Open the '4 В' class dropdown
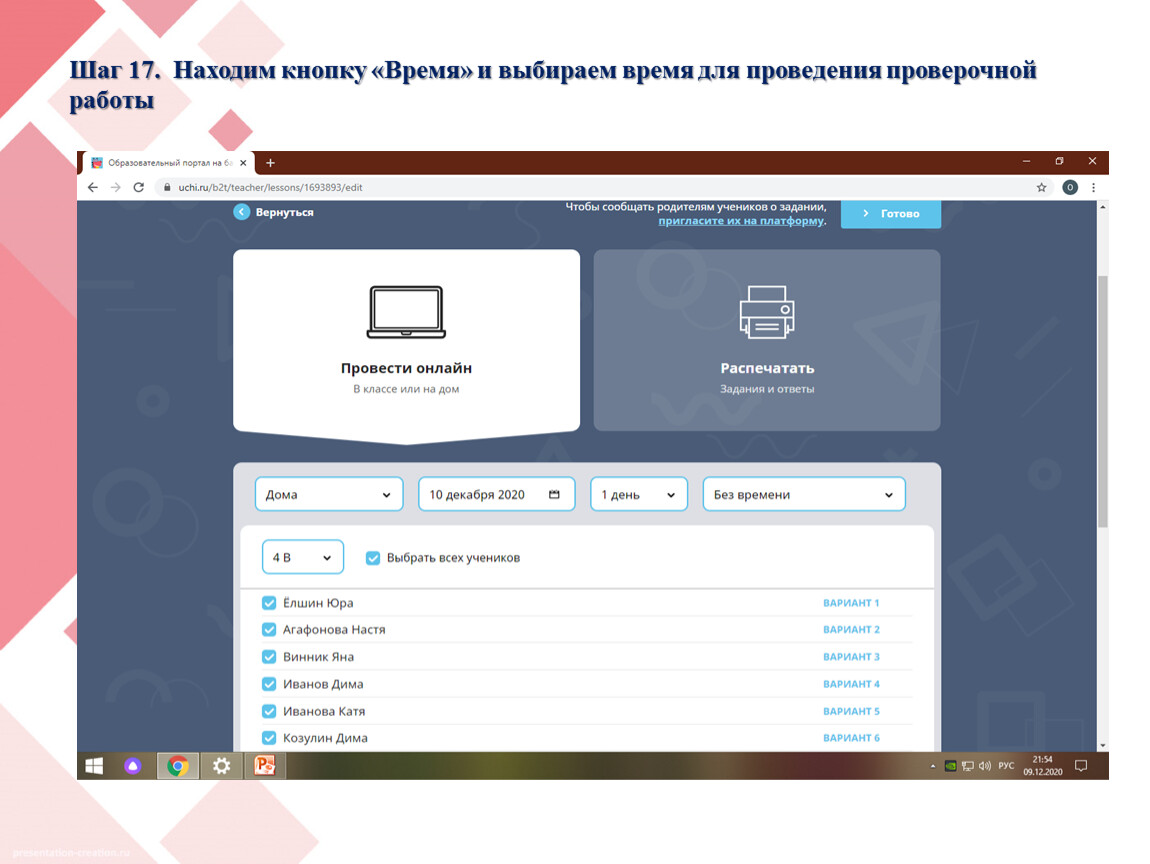This screenshot has height=864, width=1150. [302, 558]
